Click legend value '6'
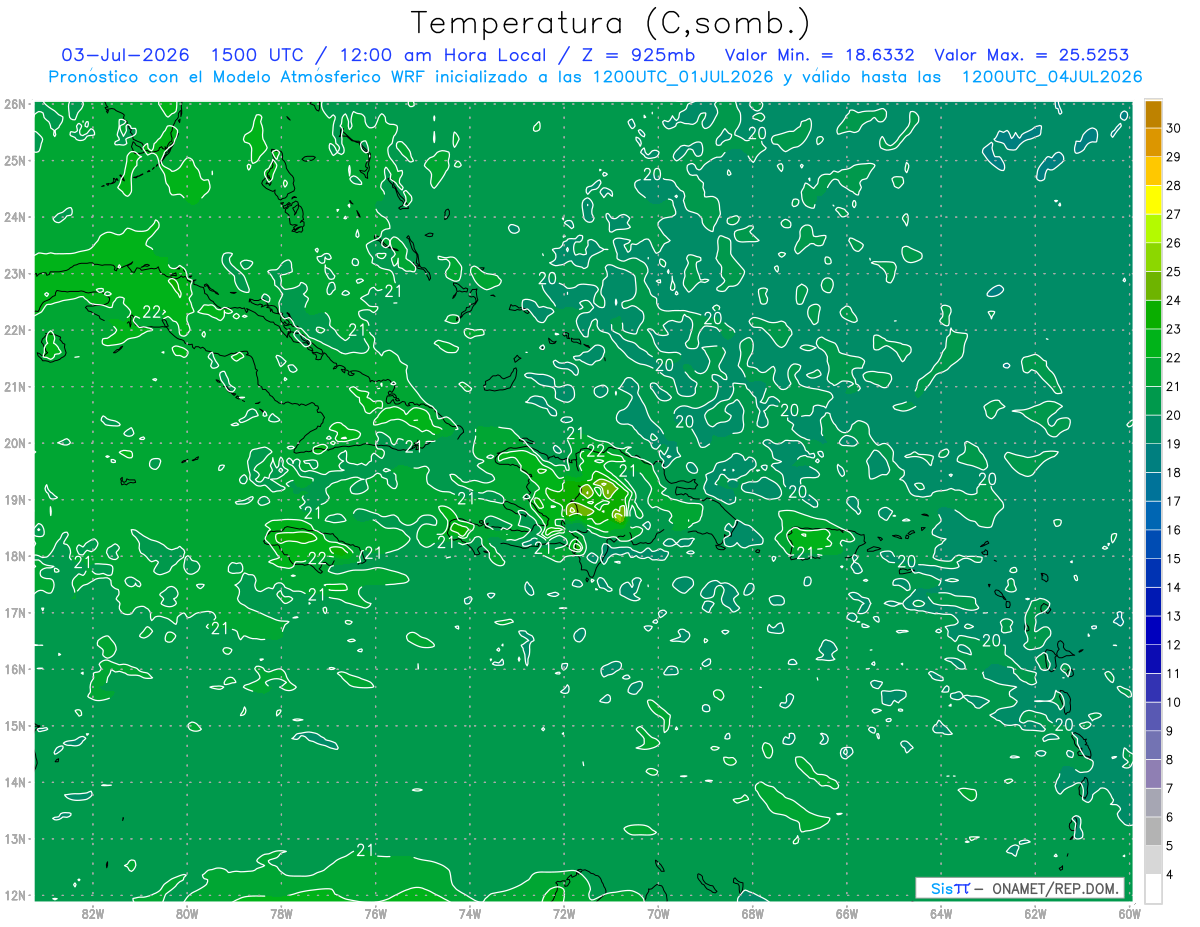Screen dimensions: 1200x927 1170,817
